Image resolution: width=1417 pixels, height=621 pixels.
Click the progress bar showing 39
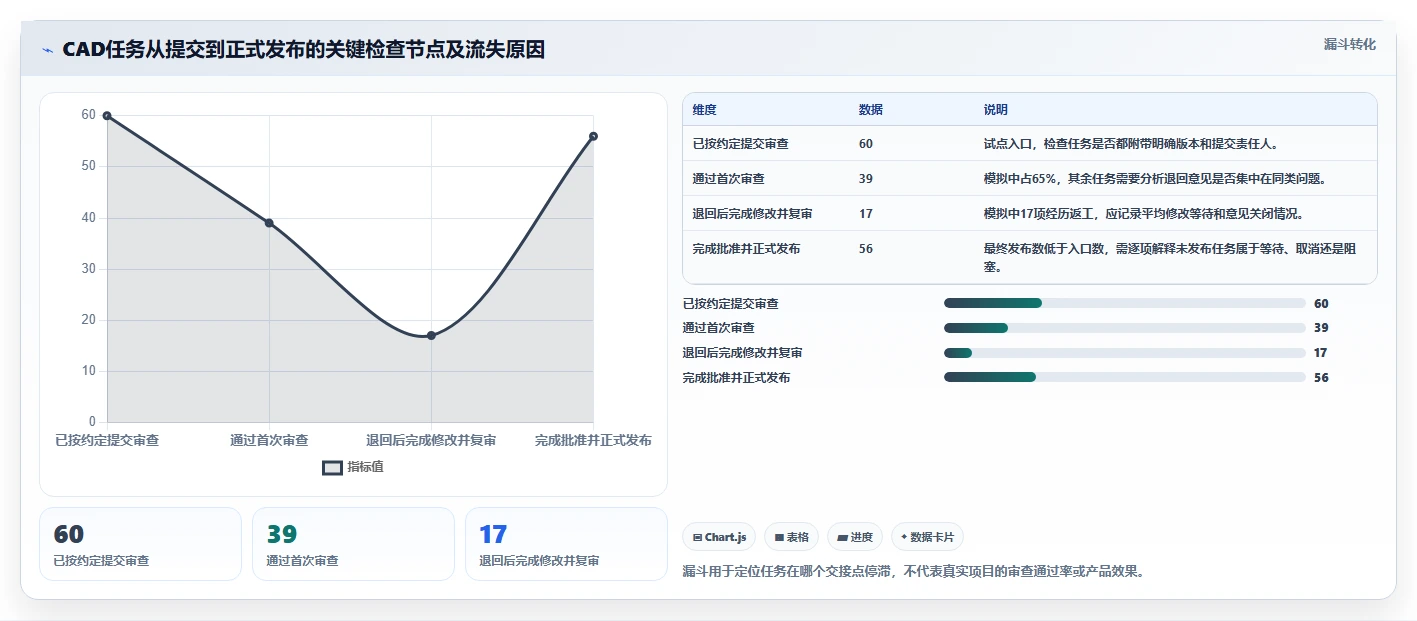coord(1125,328)
